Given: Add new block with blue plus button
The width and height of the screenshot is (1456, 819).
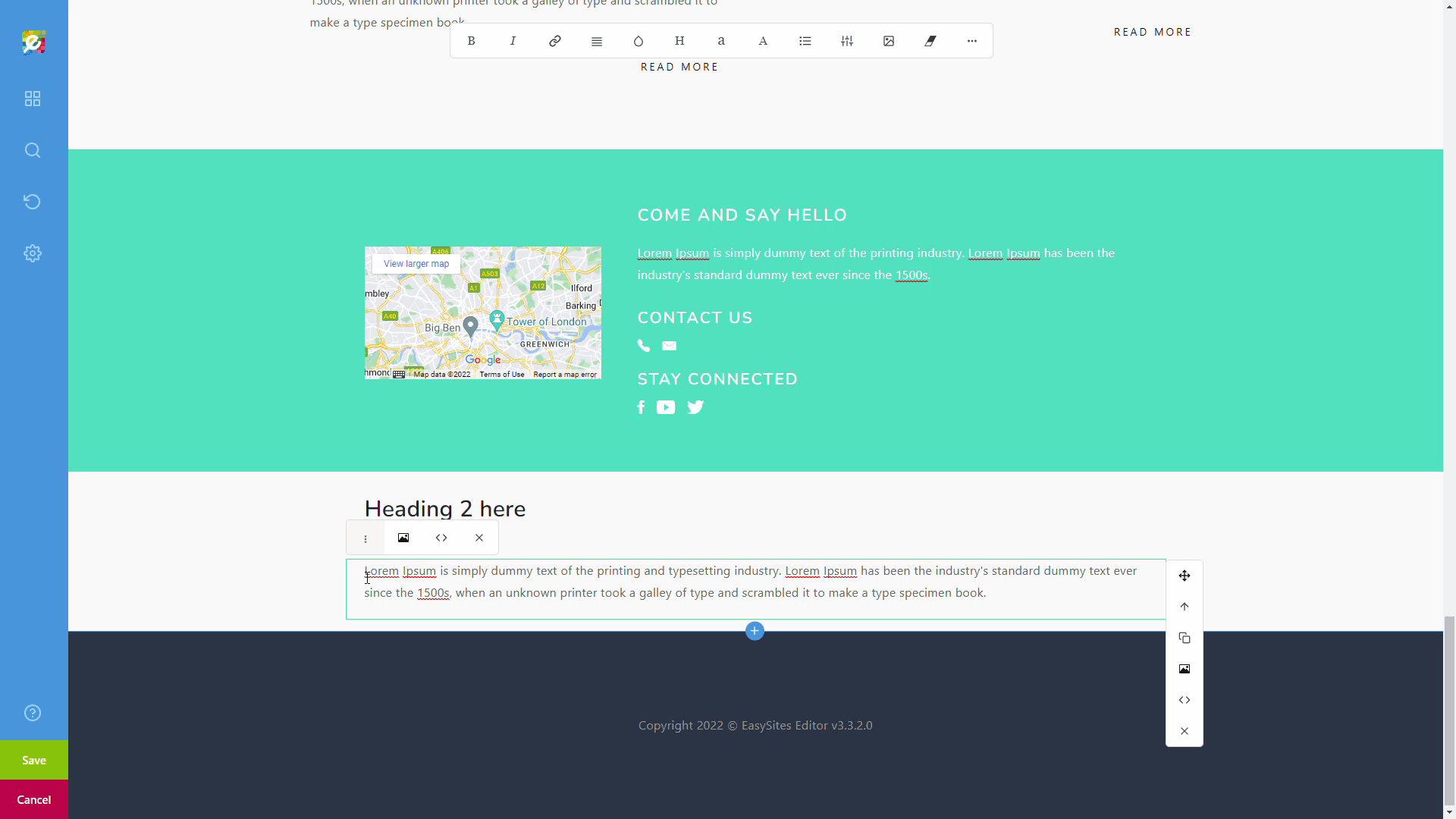Looking at the screenshot, I should point(755,631).
